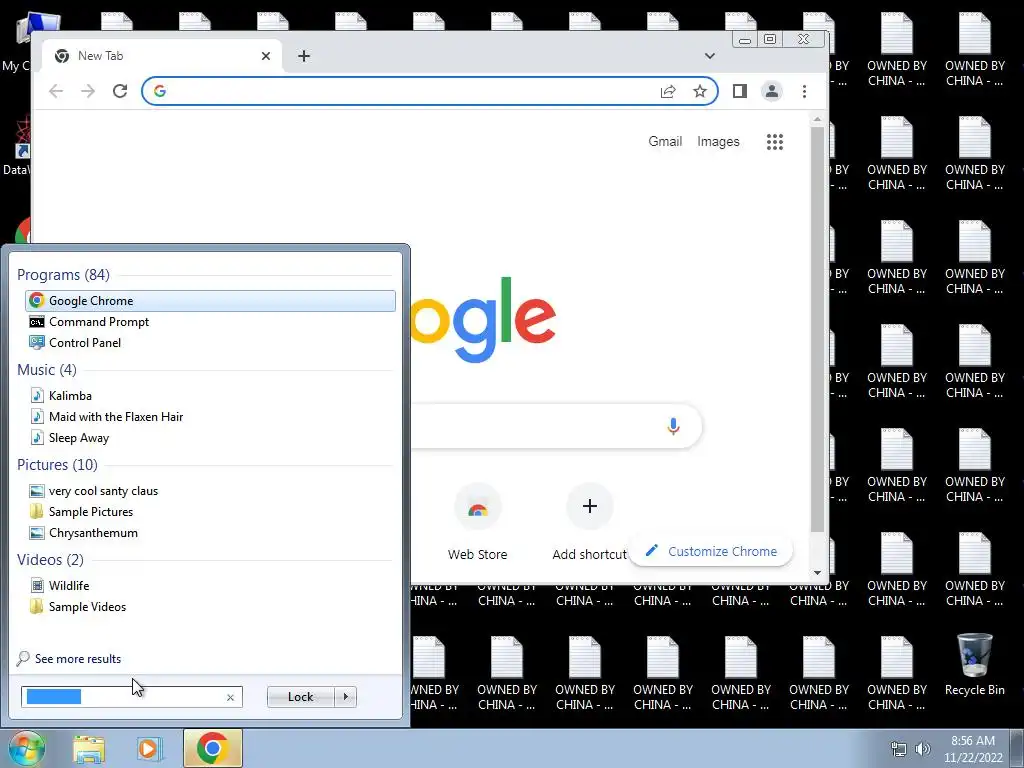Clear the Start menu search box
Image resolution: width=1024 pixels, height=768 pixels.
230,697
